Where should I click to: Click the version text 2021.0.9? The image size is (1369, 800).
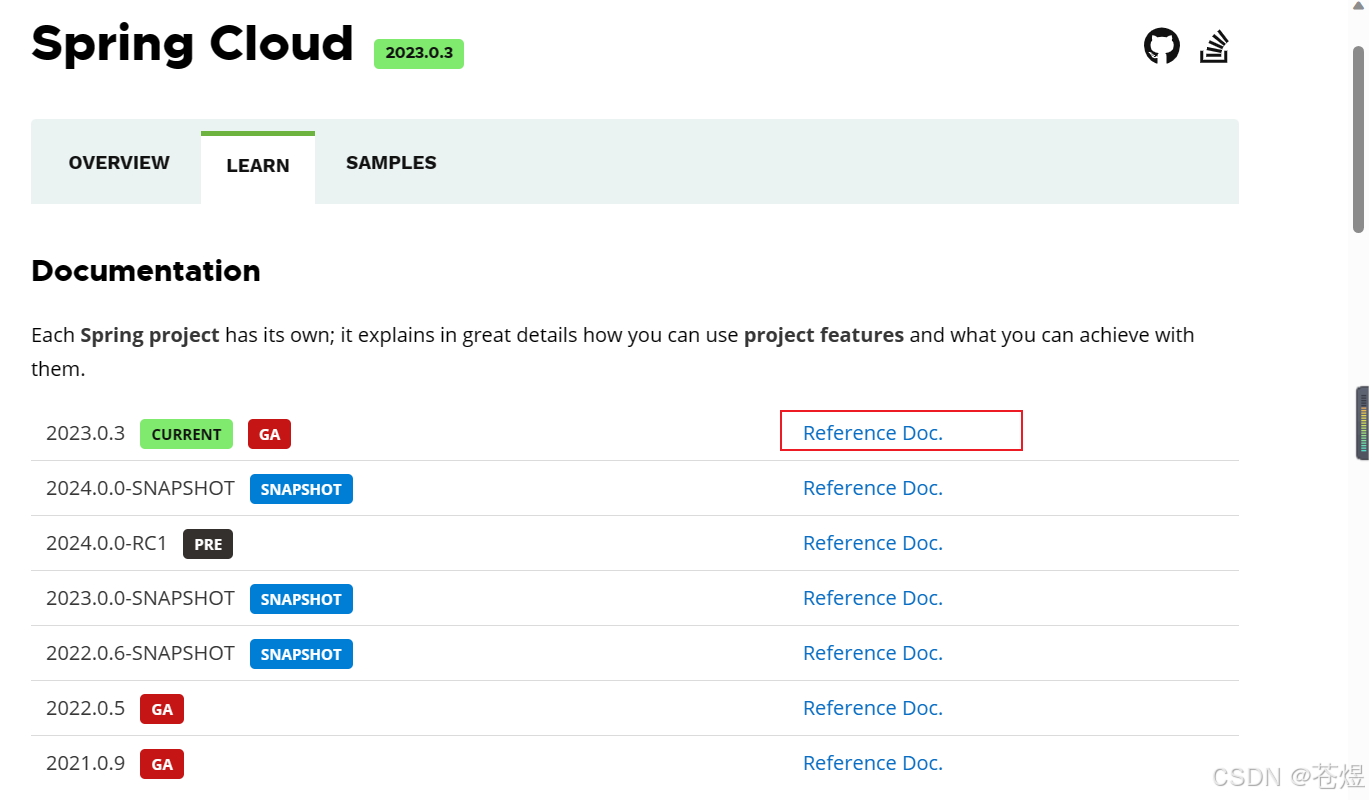click(x=85, y=763)
